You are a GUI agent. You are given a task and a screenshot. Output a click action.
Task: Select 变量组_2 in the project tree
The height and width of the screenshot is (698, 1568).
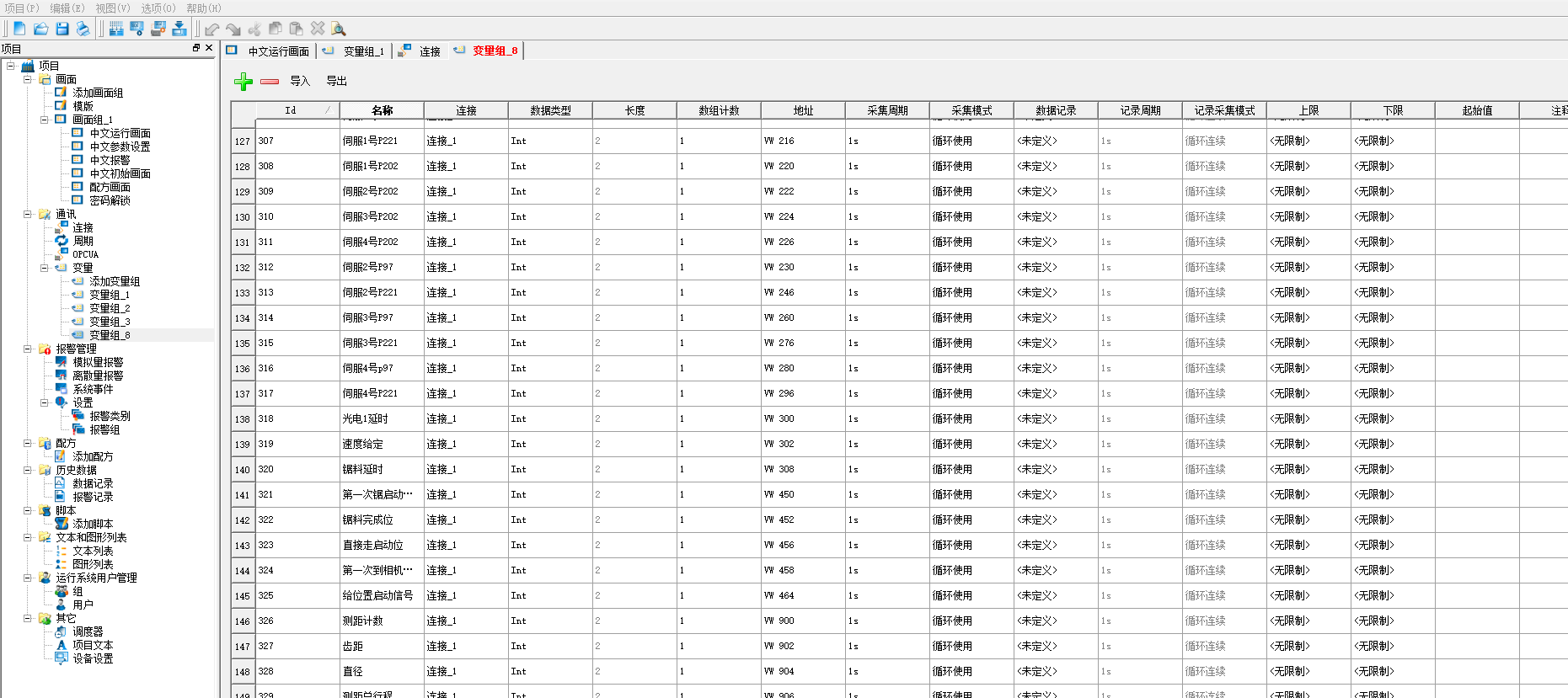tap(110, 308)
